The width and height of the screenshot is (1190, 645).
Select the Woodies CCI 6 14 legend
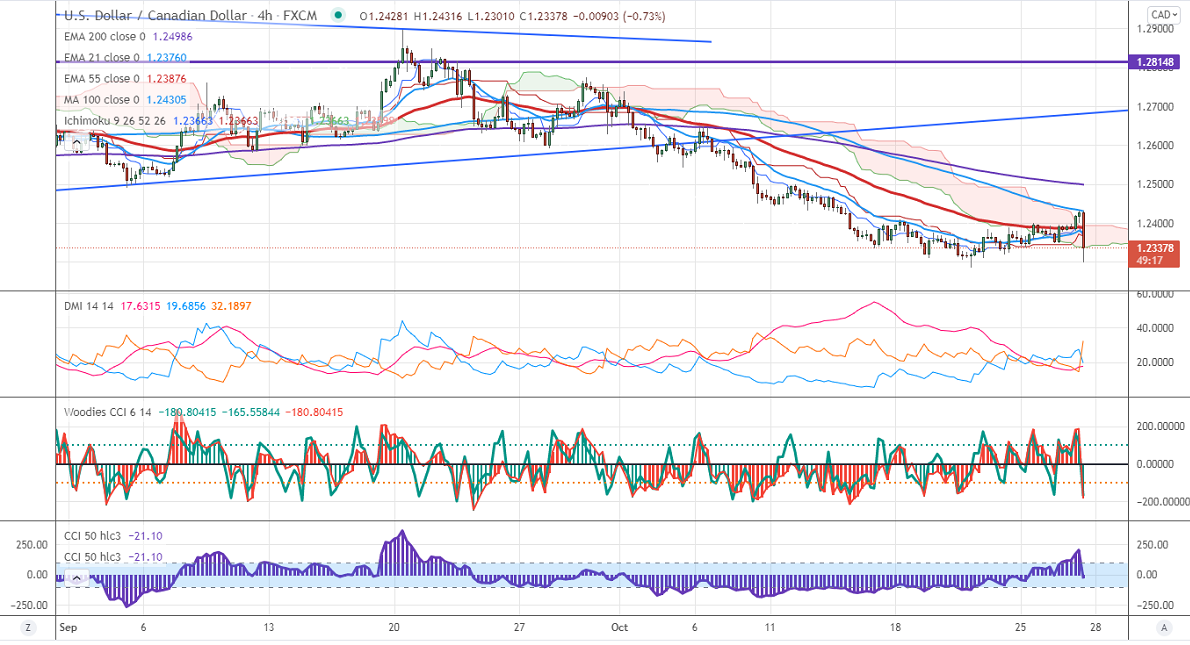[x=107, y=412]
